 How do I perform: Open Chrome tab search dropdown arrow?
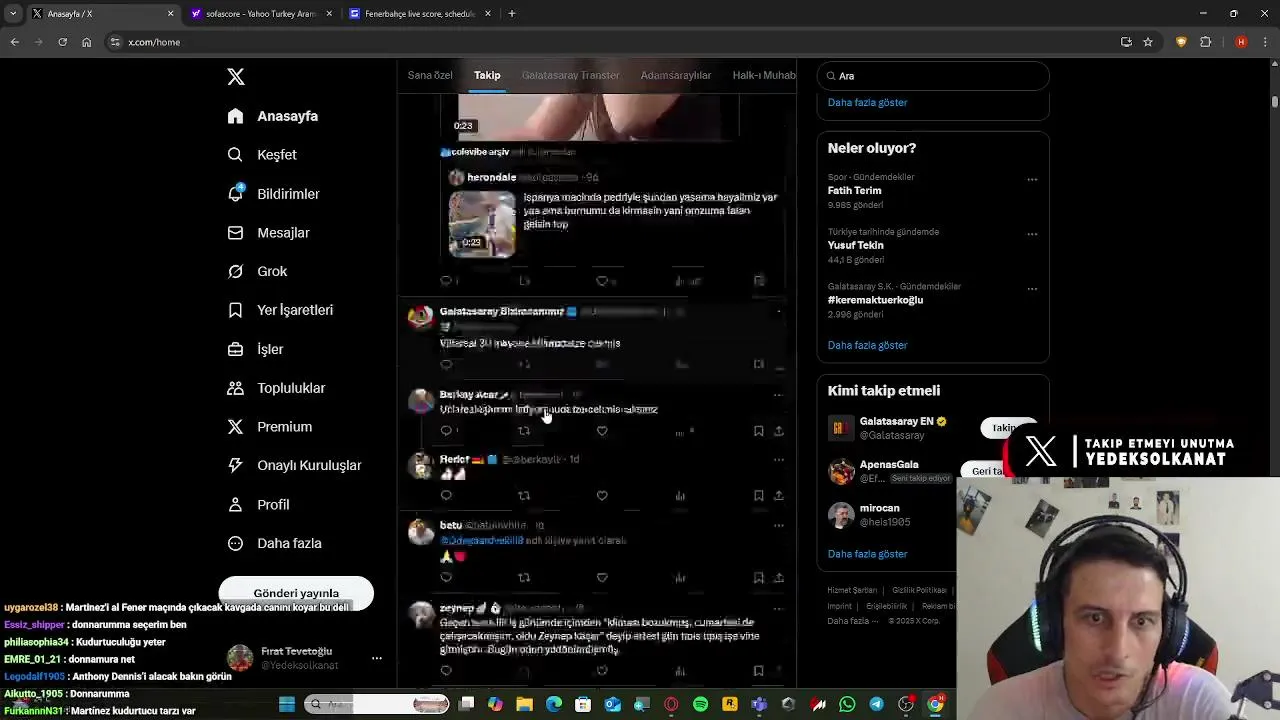(13, 14)
